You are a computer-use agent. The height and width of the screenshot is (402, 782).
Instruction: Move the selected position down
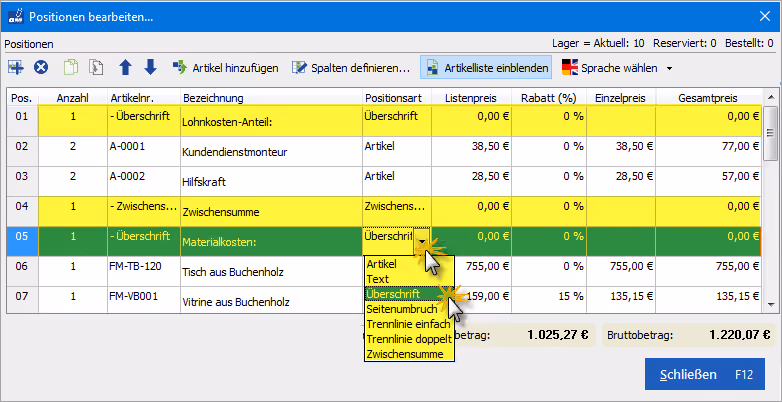pyautogui.click(x=150, y=67)
